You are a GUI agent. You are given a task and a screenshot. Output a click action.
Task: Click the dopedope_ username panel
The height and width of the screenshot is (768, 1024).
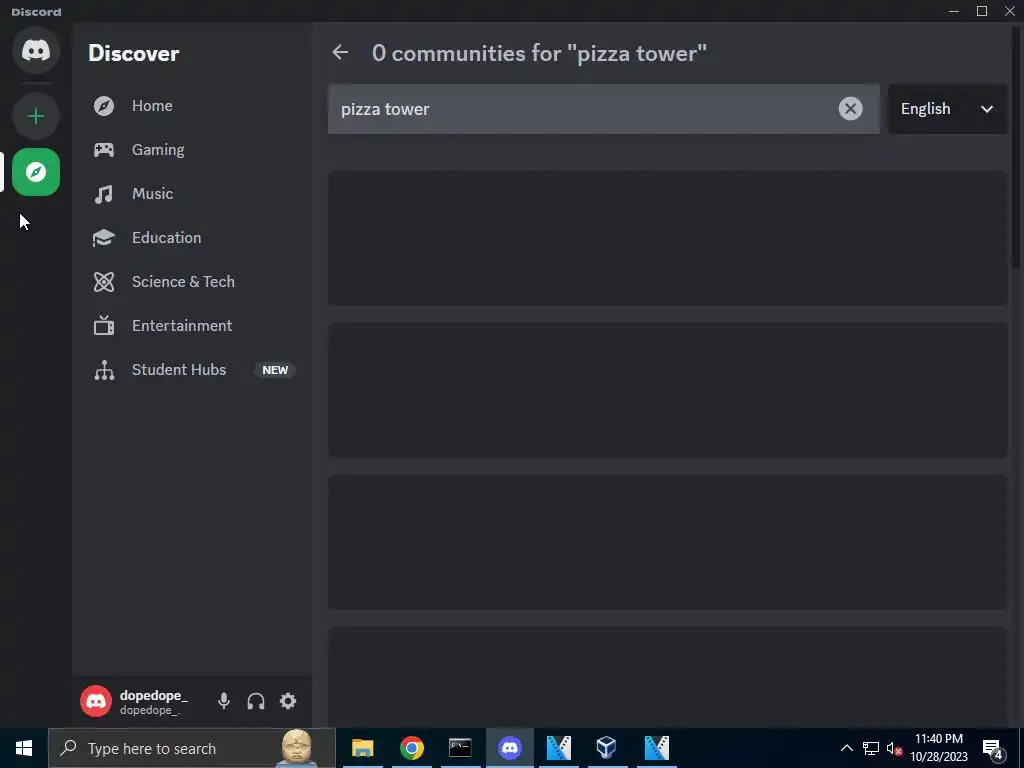(x=142, y=701)
